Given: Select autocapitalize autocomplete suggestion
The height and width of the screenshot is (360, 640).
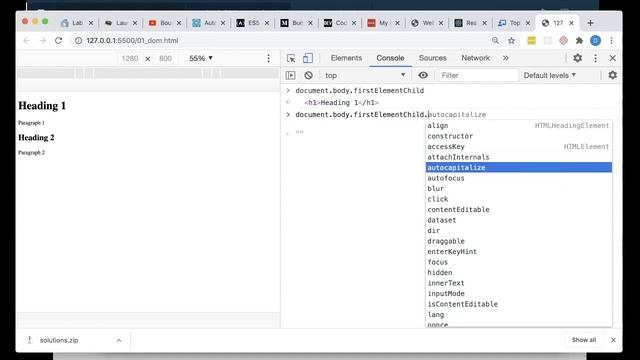Looking at the screenshot, I should (x=519, y=167).
